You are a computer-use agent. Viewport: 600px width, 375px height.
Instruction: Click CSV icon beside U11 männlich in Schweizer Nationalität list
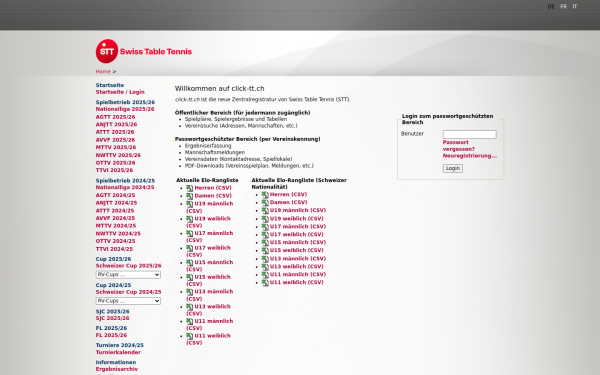click(265, 275)
